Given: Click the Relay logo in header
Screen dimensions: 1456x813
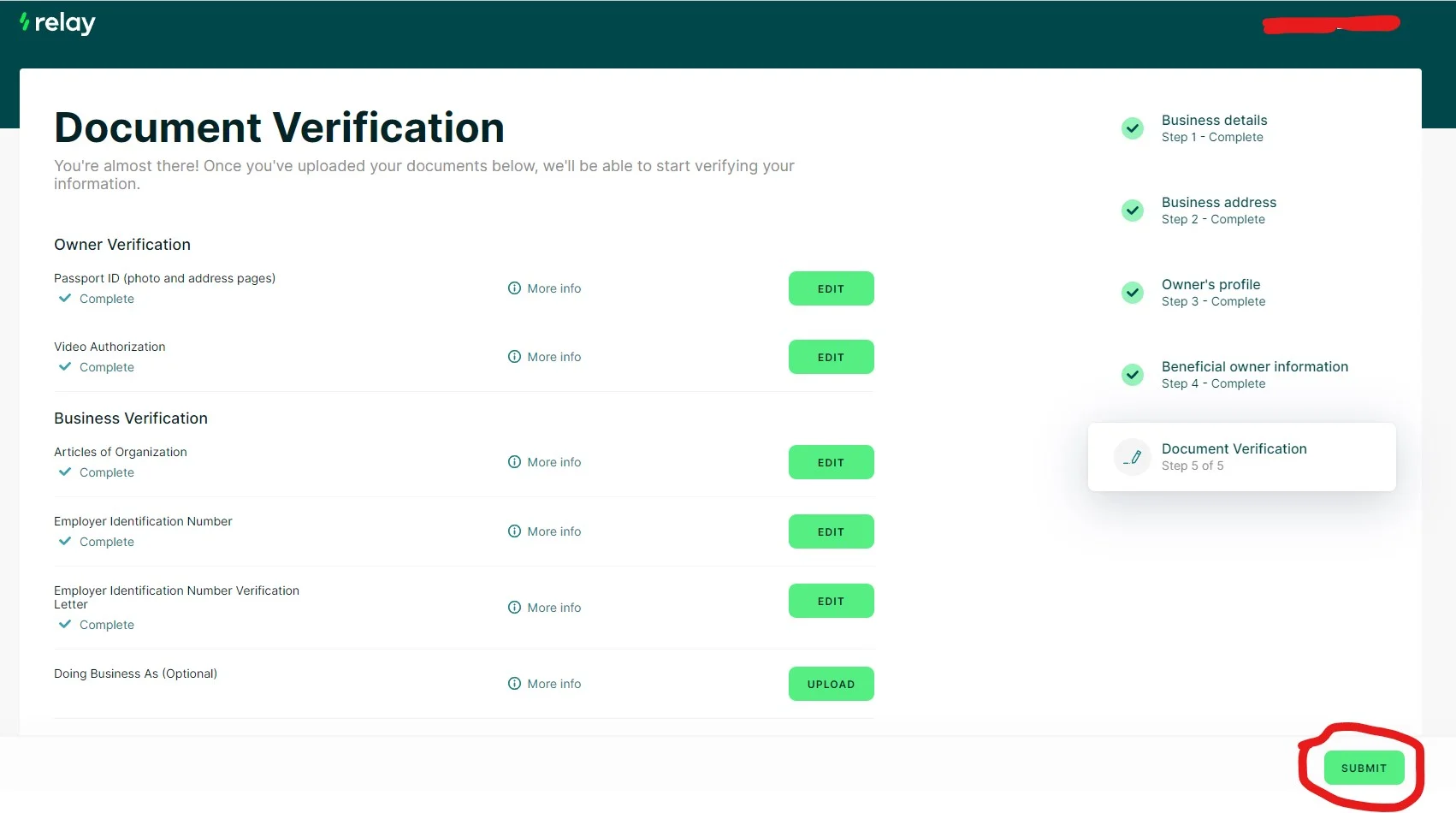Looking at the screenshot, I should point(57,23).
